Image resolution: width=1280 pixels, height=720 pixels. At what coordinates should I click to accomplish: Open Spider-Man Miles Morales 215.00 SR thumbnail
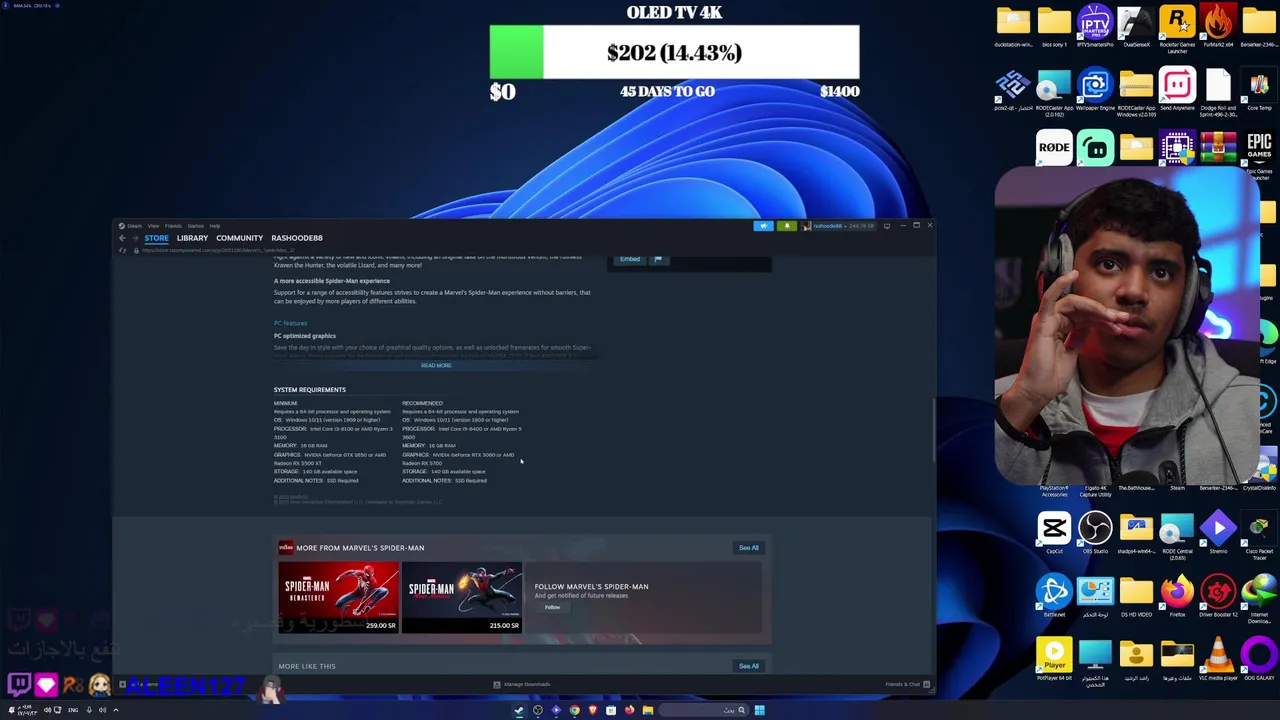coord(462,598)
